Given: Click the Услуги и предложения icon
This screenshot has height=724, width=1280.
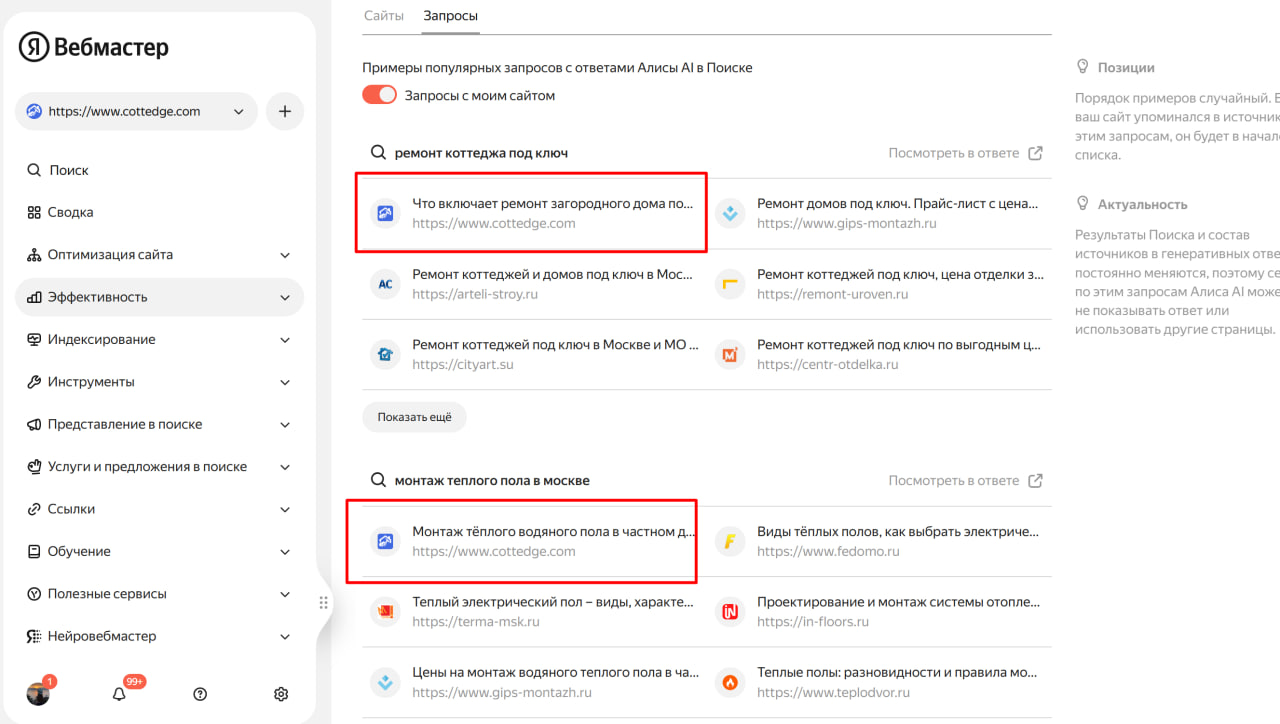Looking at the screenshot, I should click(x=34, y=466).
